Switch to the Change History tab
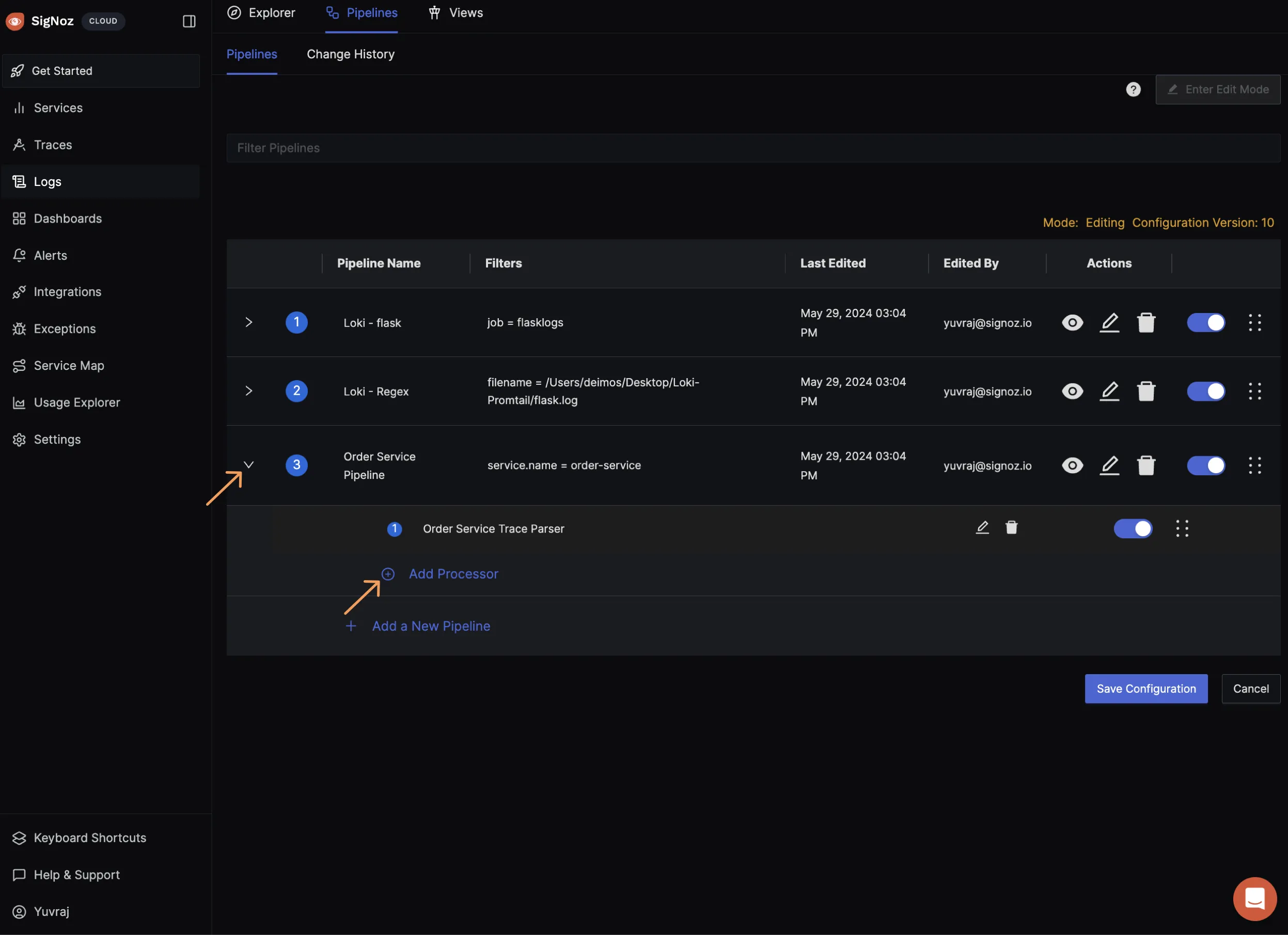Viewport: 1288px width, 935px height. pos(350,55)
